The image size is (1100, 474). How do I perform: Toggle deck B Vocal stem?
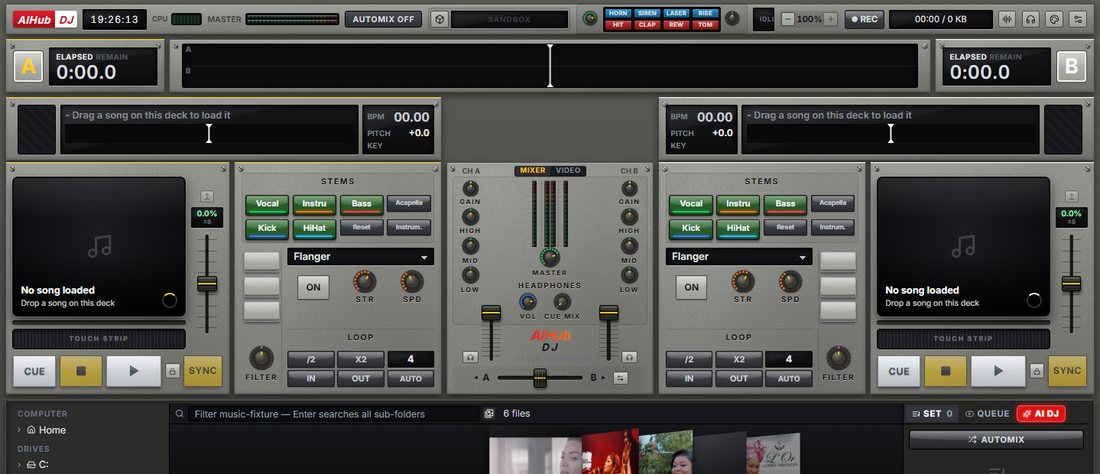tap(690, 204)
